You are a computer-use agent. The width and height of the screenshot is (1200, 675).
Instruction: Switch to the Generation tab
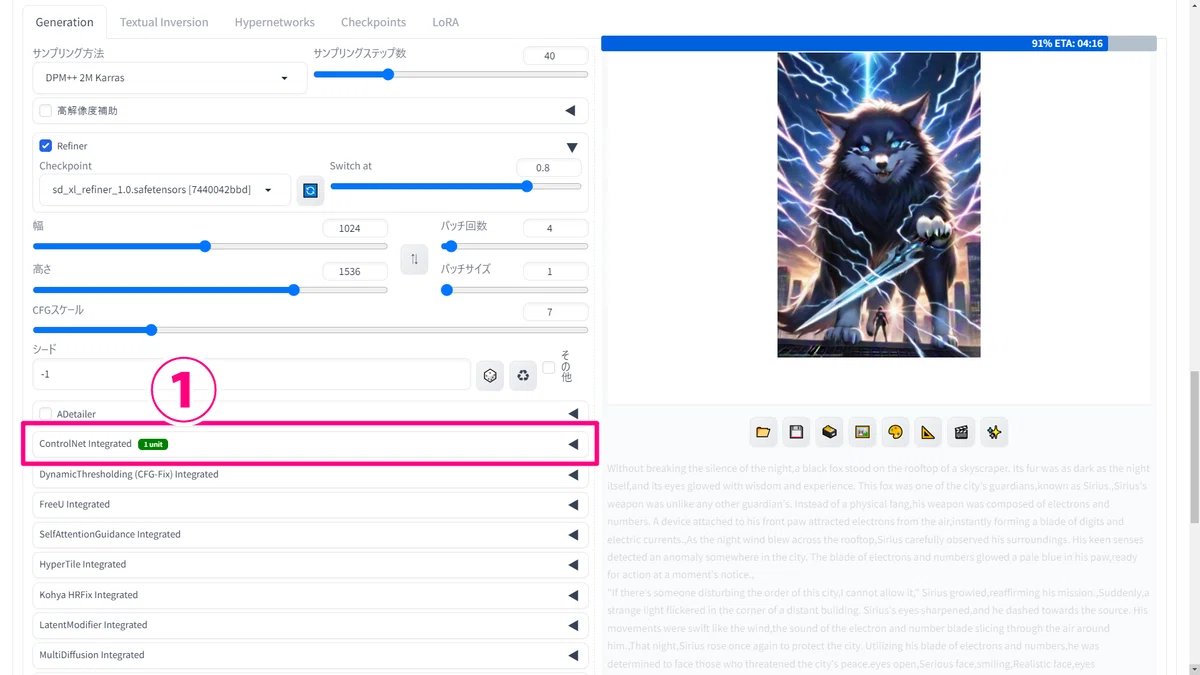64,22
